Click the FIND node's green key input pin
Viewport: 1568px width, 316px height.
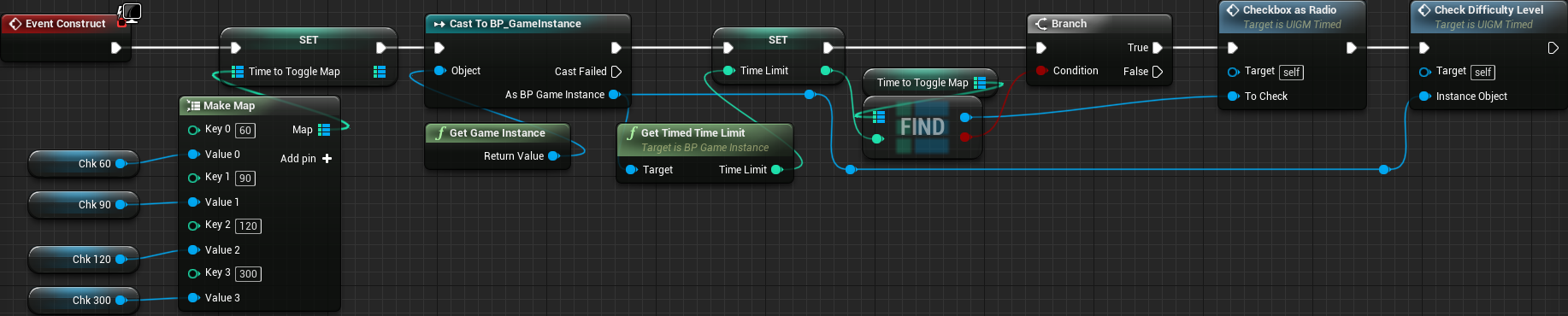[x=878, y=138]
